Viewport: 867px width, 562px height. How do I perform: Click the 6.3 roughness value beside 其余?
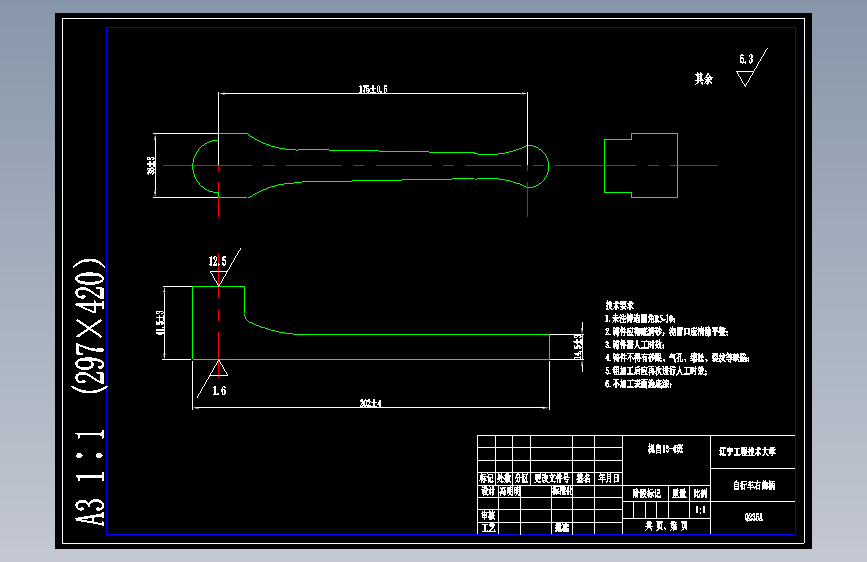[x=746, y=59]
